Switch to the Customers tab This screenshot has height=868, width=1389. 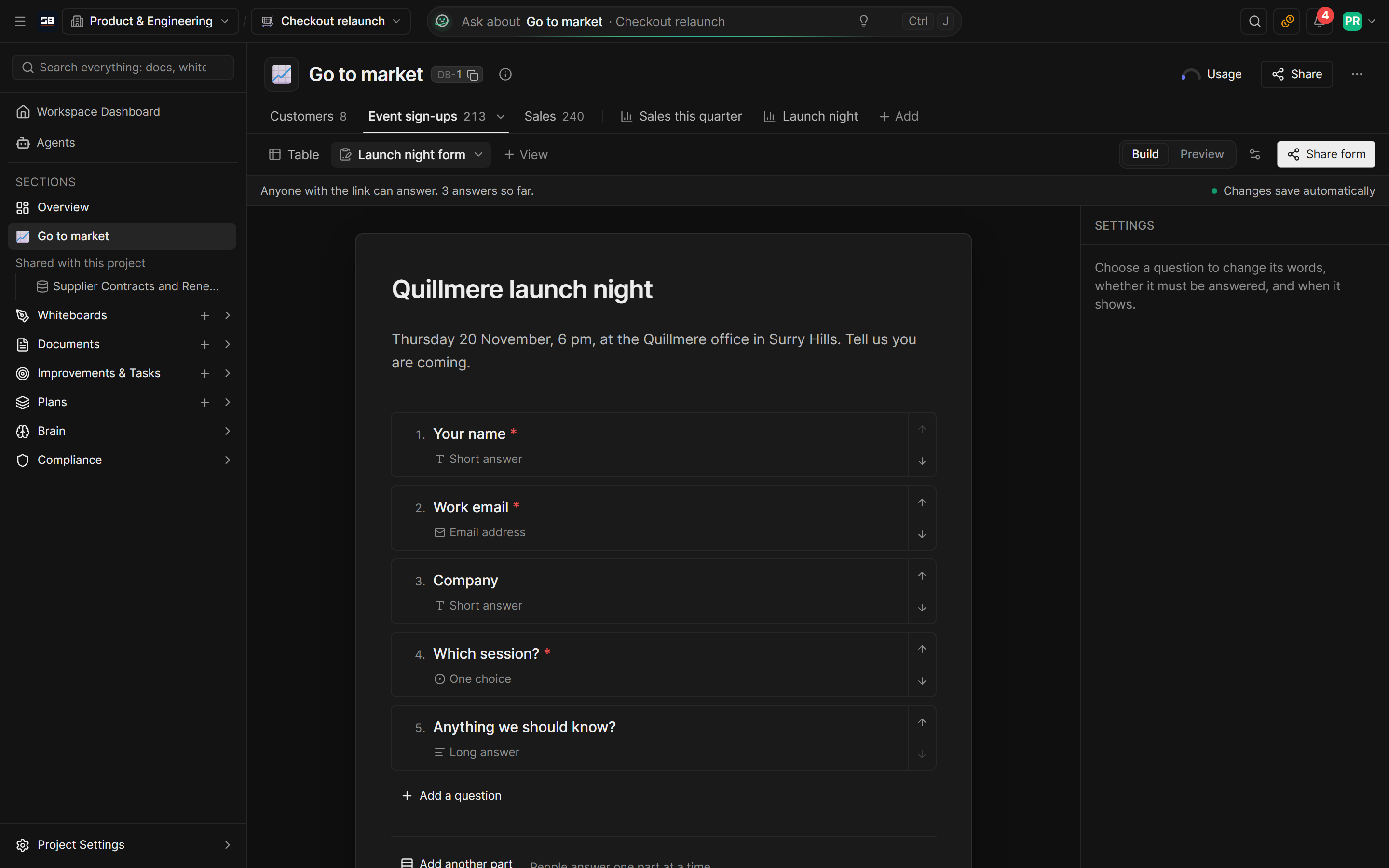click(x=308, y=116)
